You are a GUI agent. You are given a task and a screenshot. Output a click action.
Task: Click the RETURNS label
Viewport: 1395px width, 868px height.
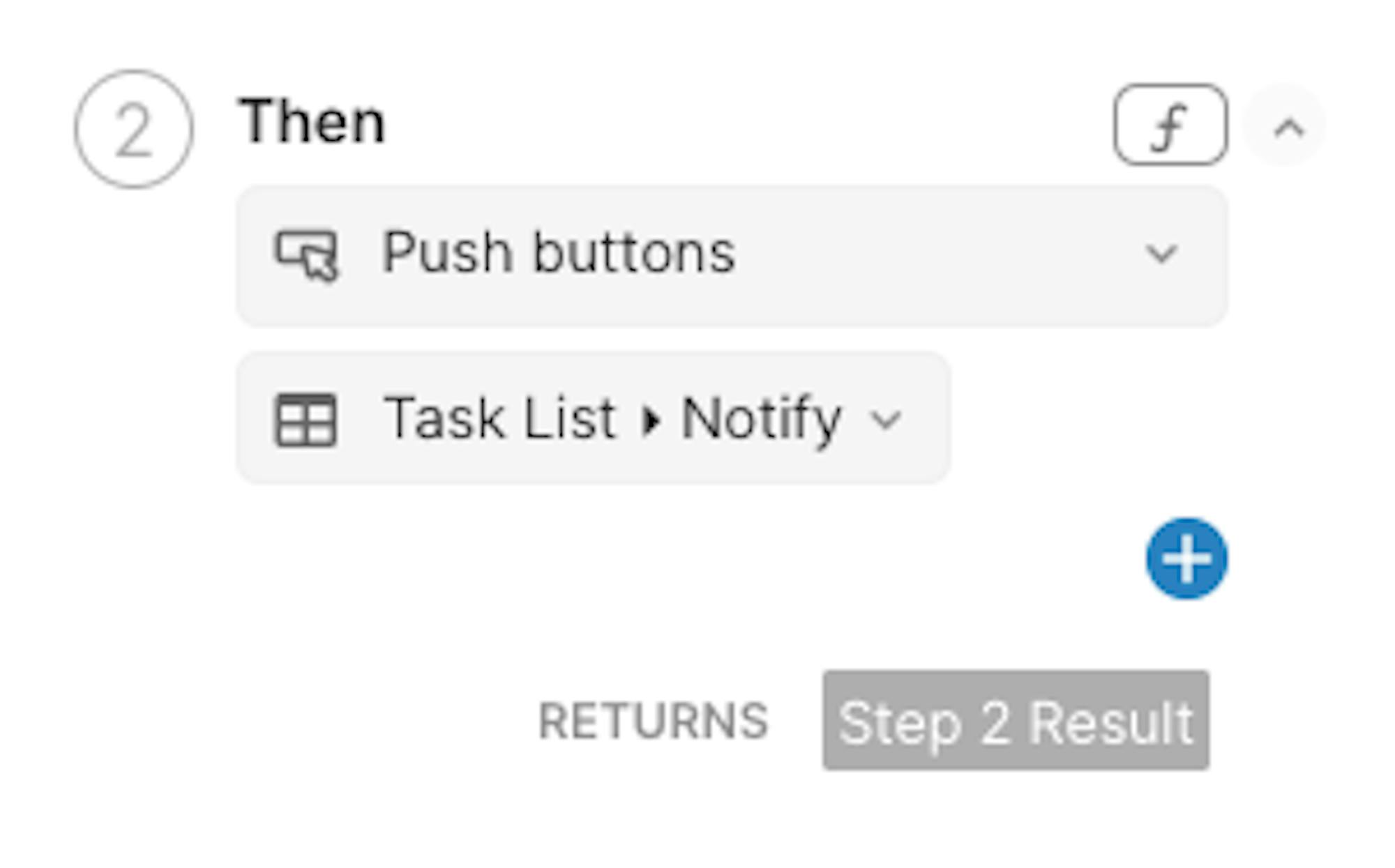pos(653,721)
